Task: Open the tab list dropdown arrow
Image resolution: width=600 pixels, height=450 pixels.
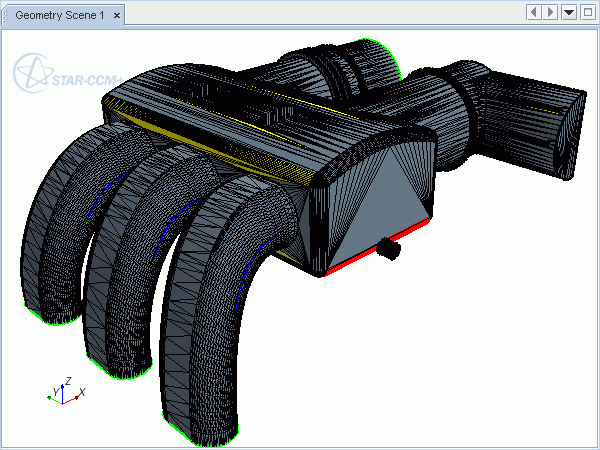Action: (x=569, y=12)
